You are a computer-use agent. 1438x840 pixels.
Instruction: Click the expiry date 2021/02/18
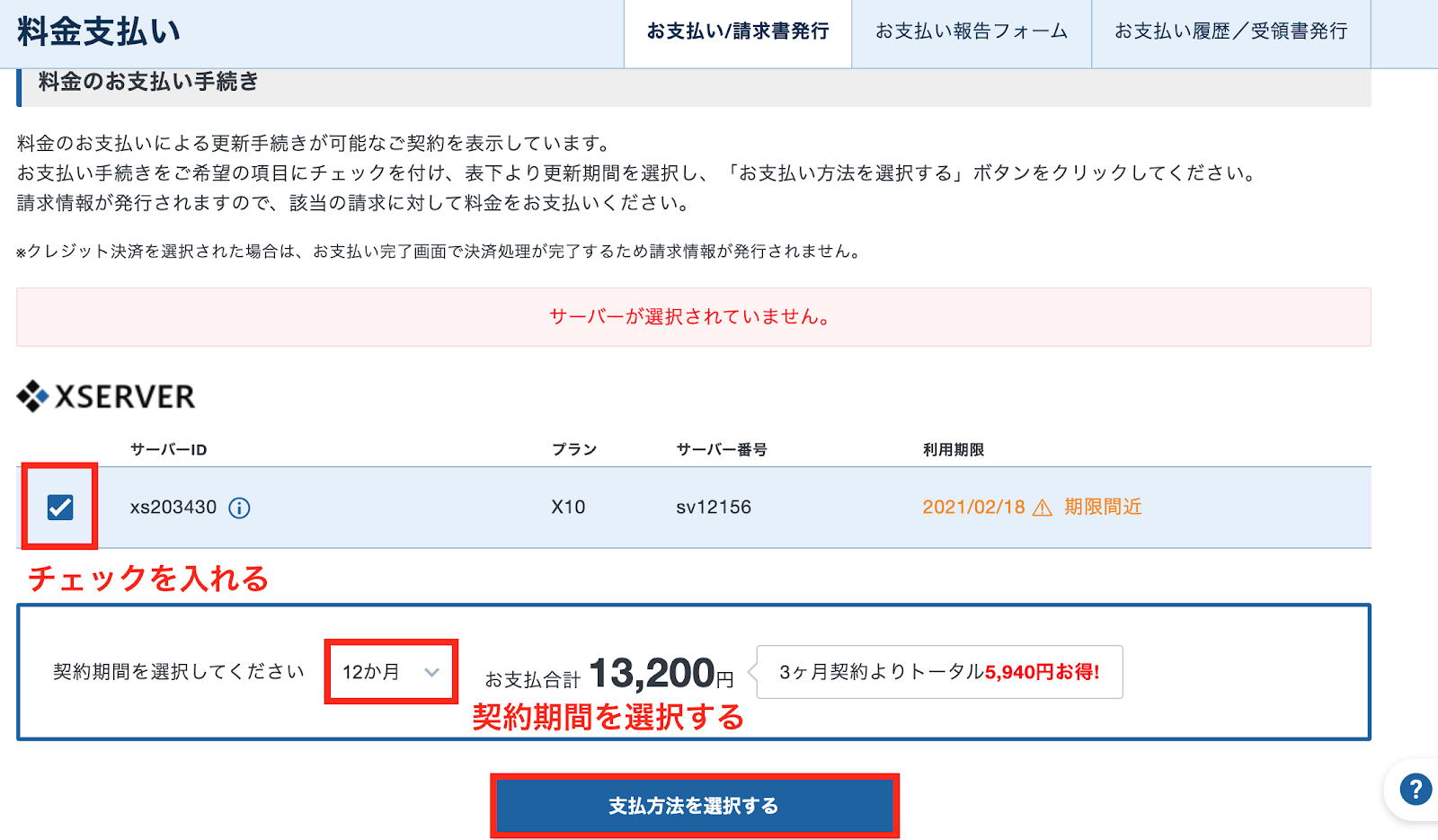coord(973,508)
